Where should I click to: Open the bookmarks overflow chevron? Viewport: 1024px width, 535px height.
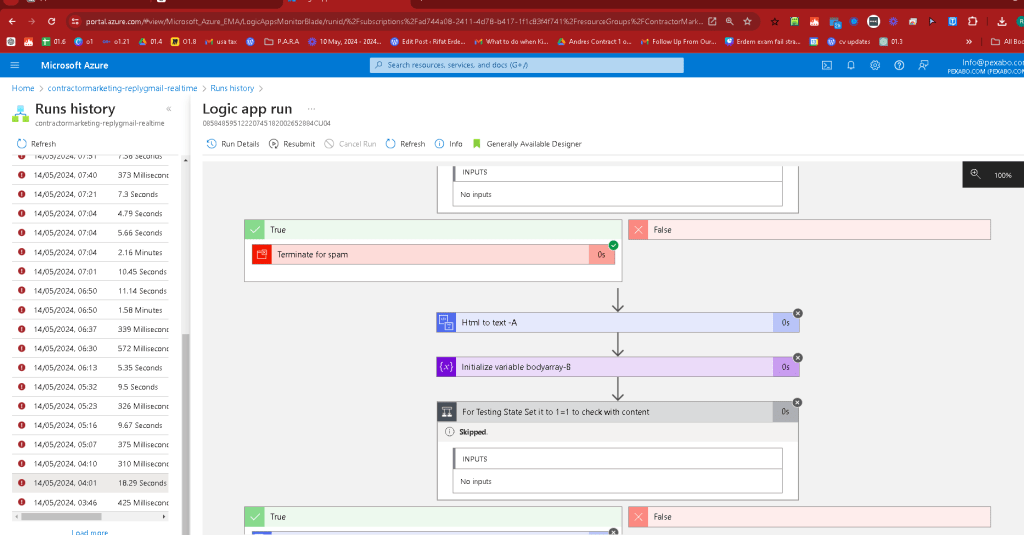pyautogui.click(x=969, y=42)
